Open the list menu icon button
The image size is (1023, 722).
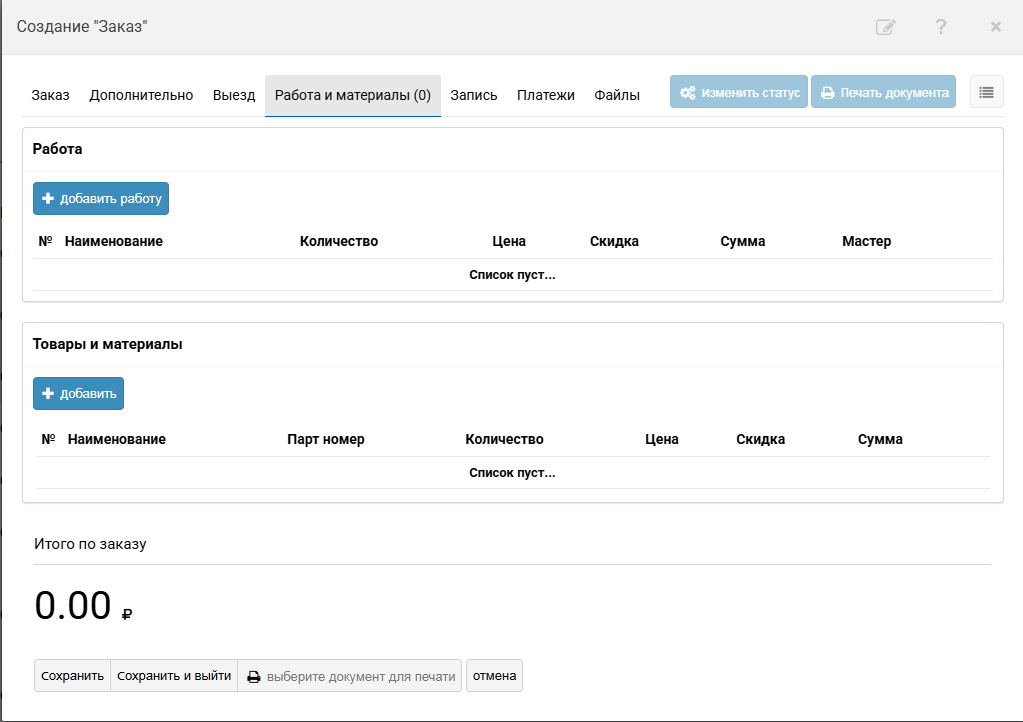click(986, 92)
